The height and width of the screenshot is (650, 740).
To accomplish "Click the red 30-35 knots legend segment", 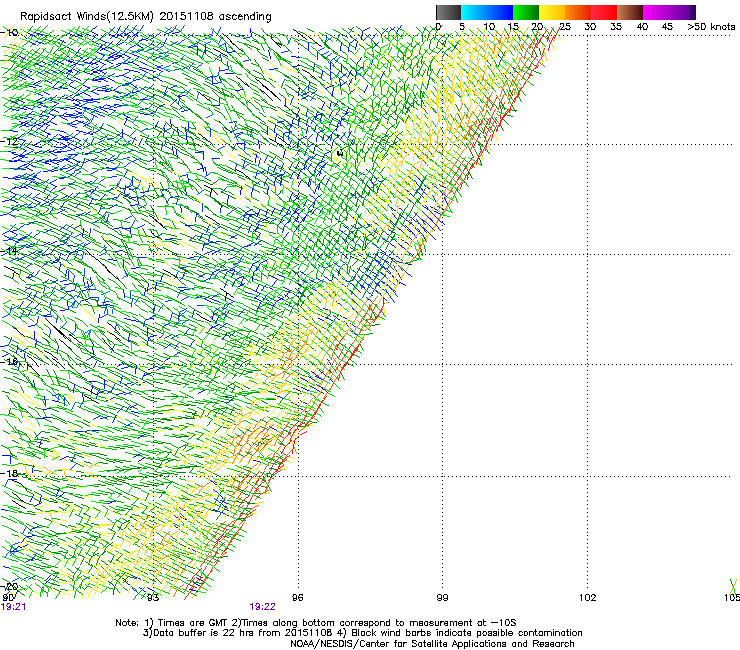I will point(604,12).
